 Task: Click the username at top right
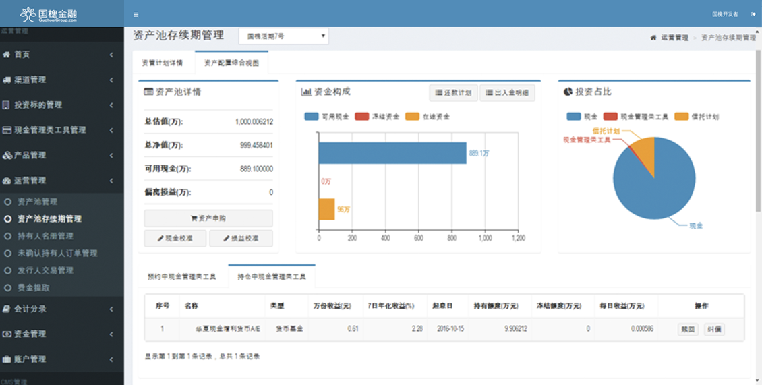[x=725, y=14]
